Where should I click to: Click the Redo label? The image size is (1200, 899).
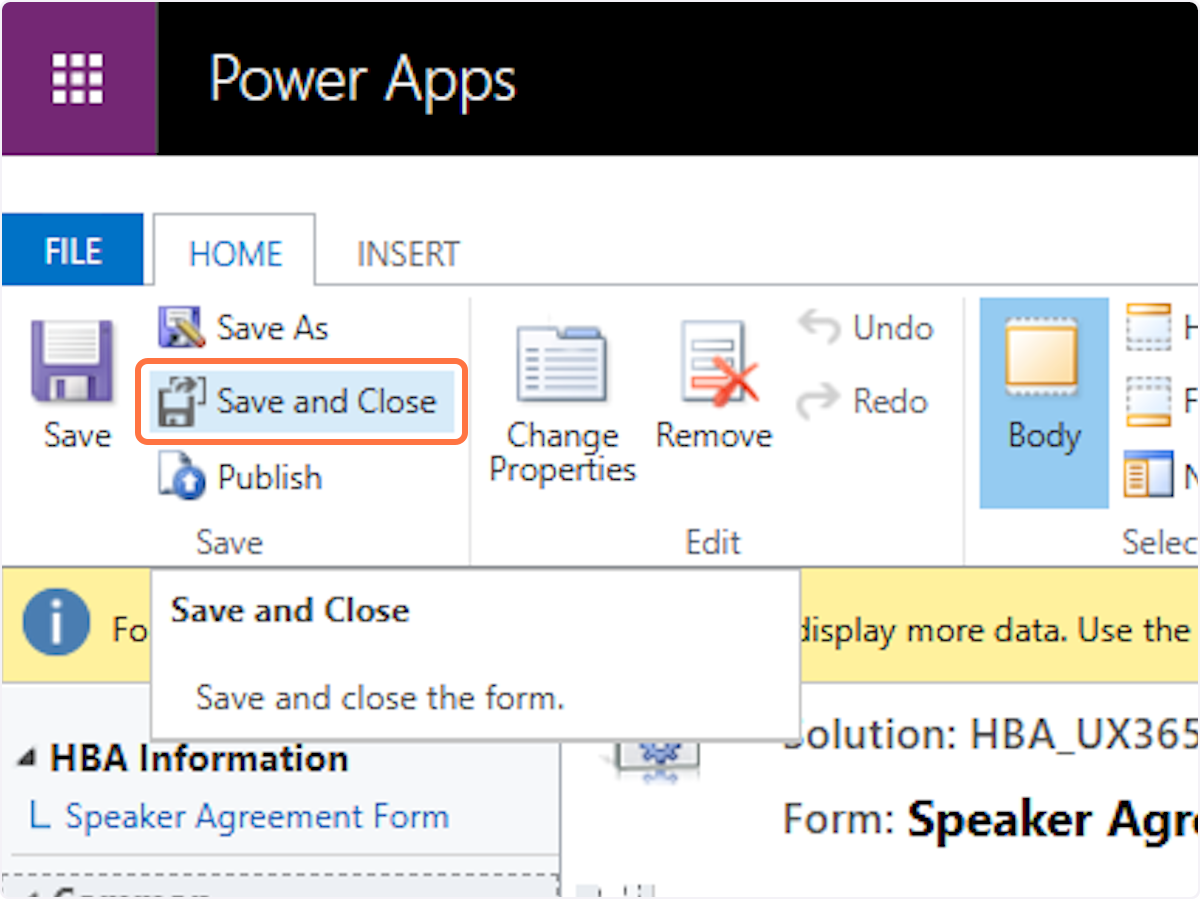click(x=891, y=401)
